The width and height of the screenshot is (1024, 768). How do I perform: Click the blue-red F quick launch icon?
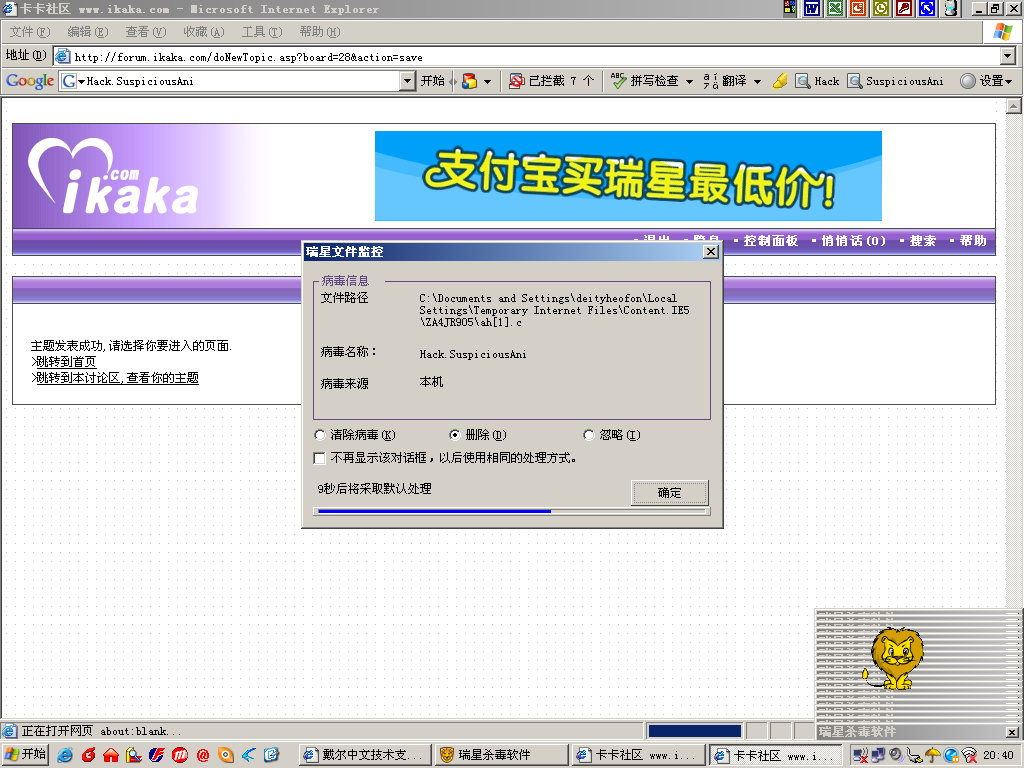coord(157,756)
